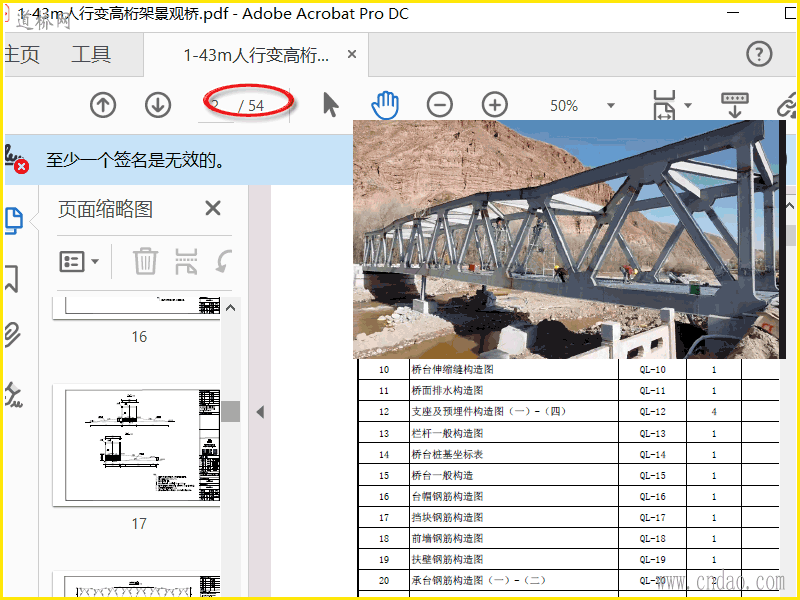The height and width of the screenshot is (600, 800).
Task: Click drawing number QL-12 cell
Action: point(653,411)
